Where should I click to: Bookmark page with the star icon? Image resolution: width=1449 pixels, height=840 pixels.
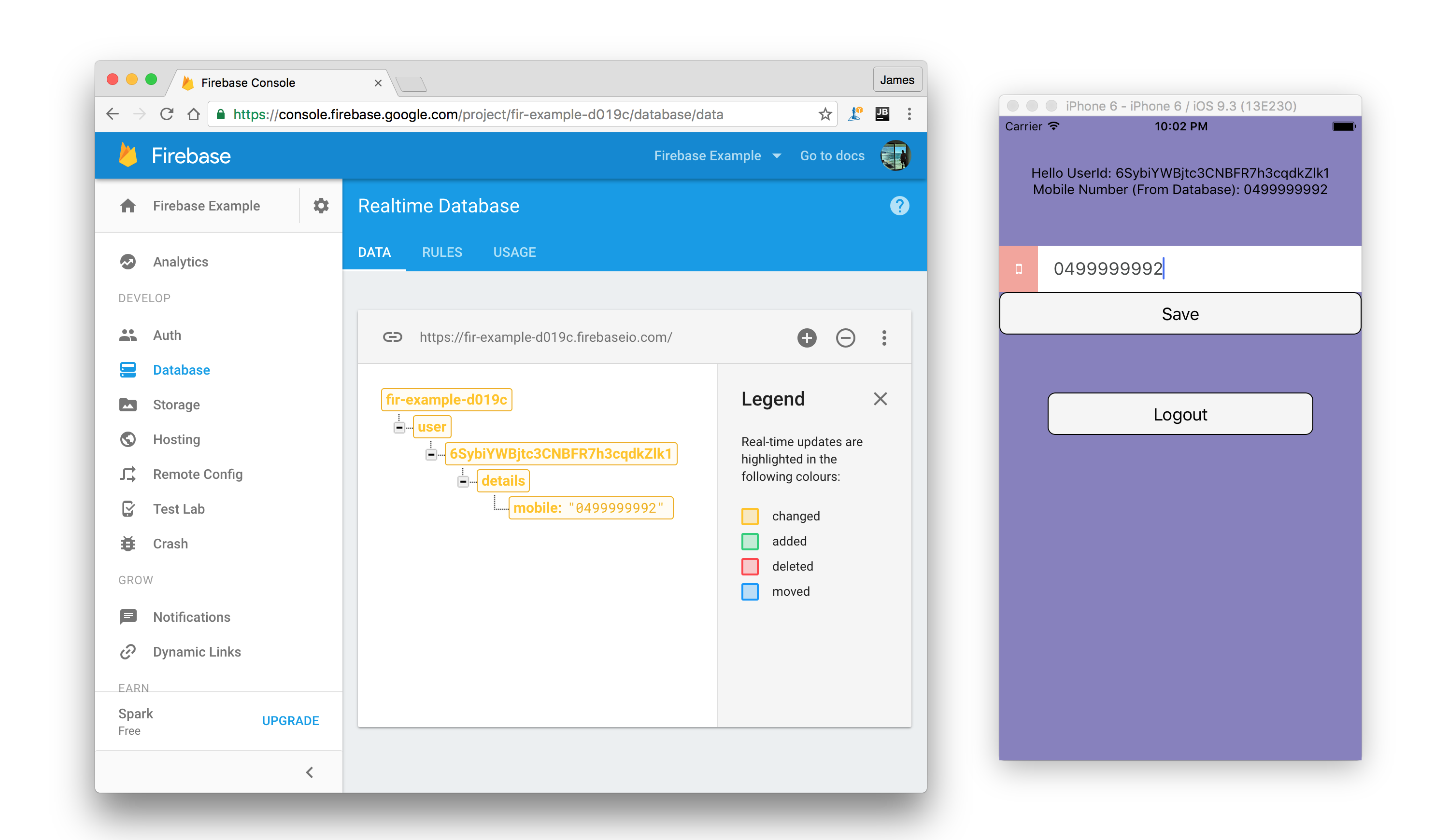(825, 114)
